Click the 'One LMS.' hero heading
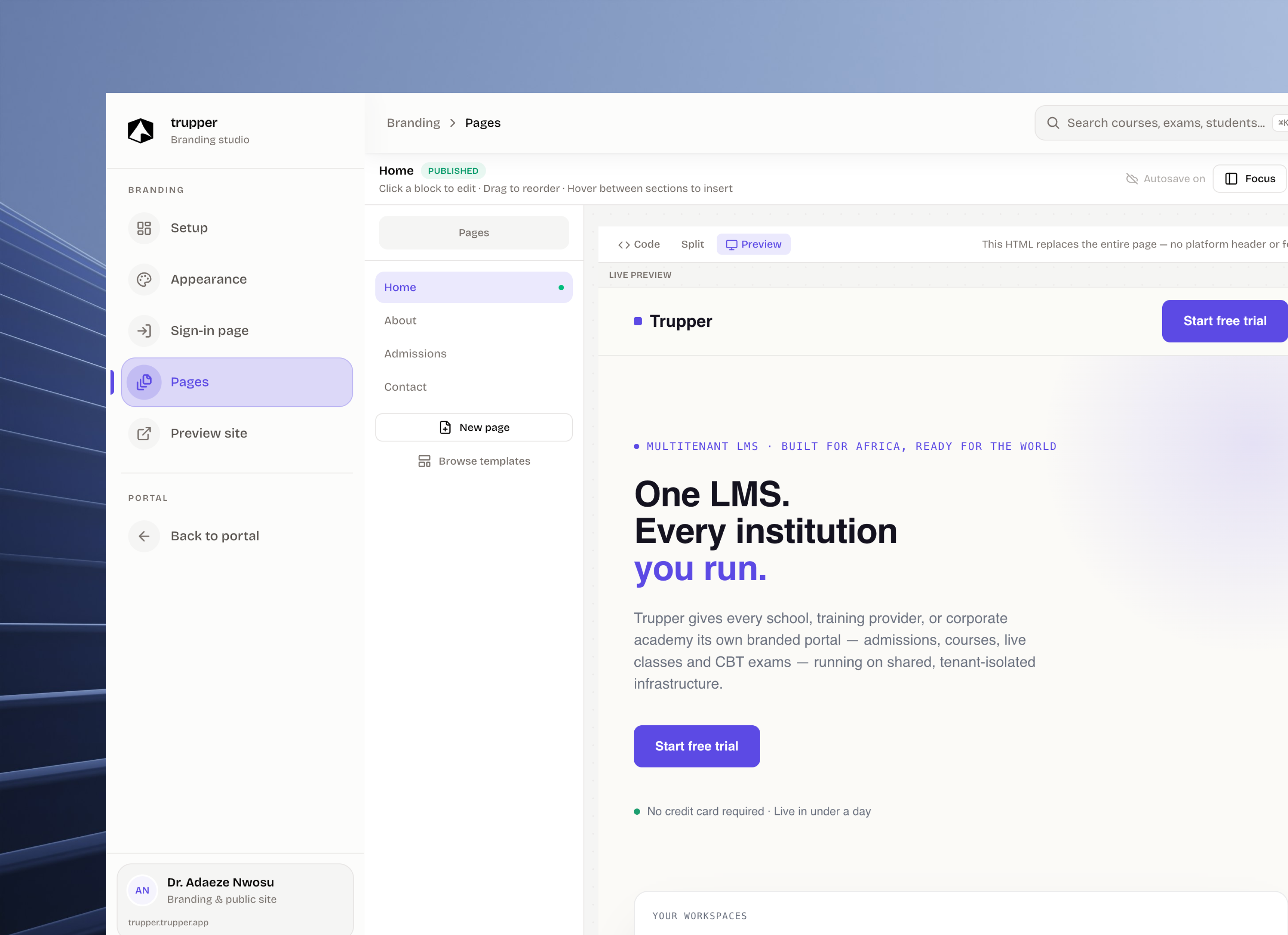 tap(712, 494)
